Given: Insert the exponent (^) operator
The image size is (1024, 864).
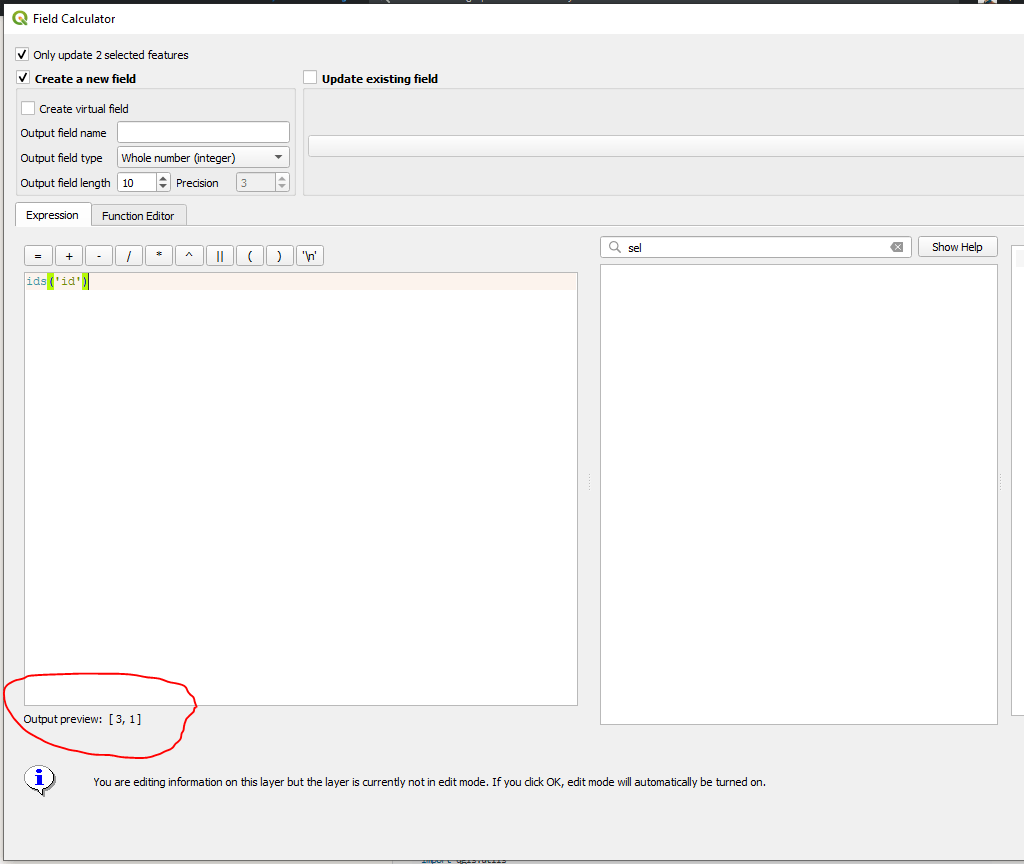Looking at the screenshot, I should coord(189,255).
